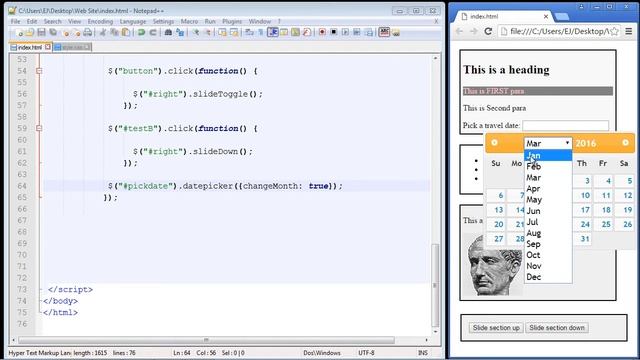Choose Jun in the month list
The width and height of the screenshot is (640, 360).
(x=548, y=211)
